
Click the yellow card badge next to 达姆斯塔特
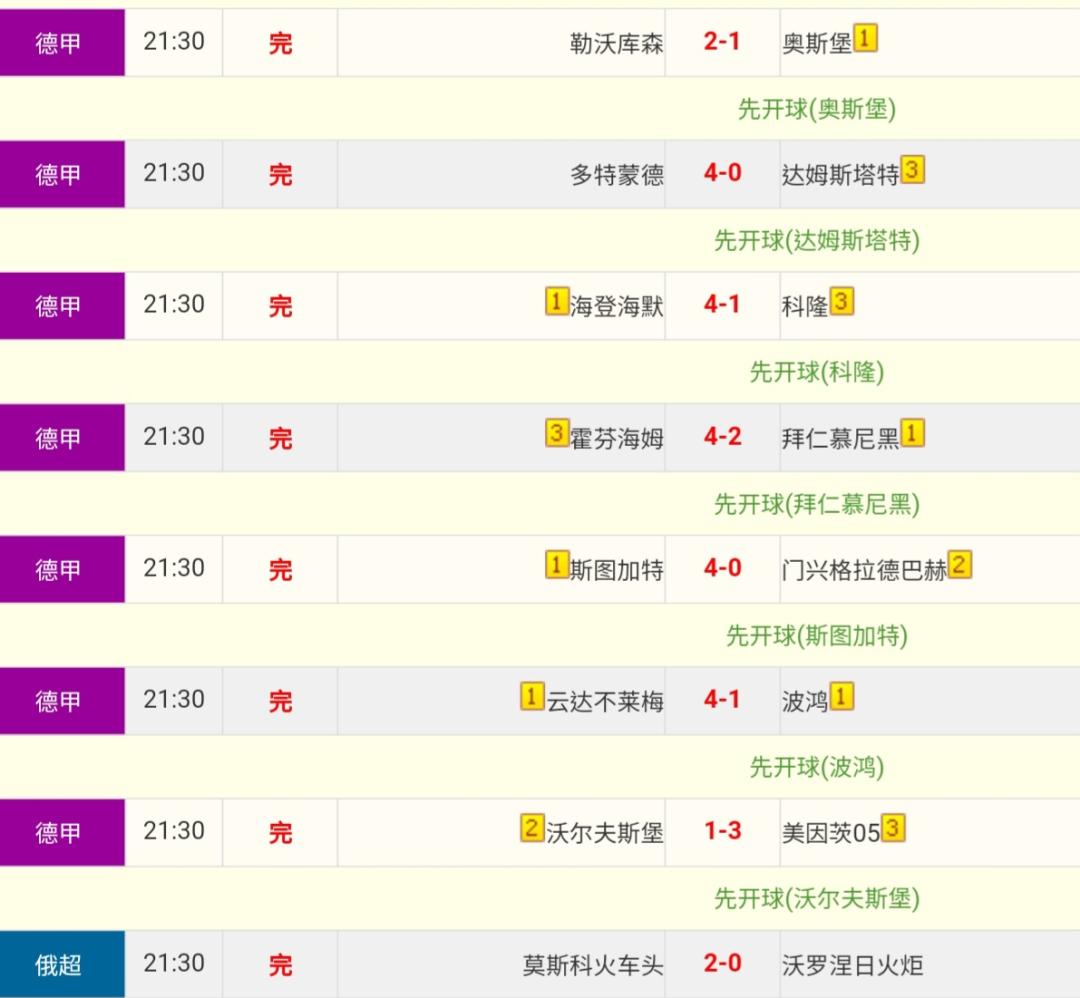912,171
